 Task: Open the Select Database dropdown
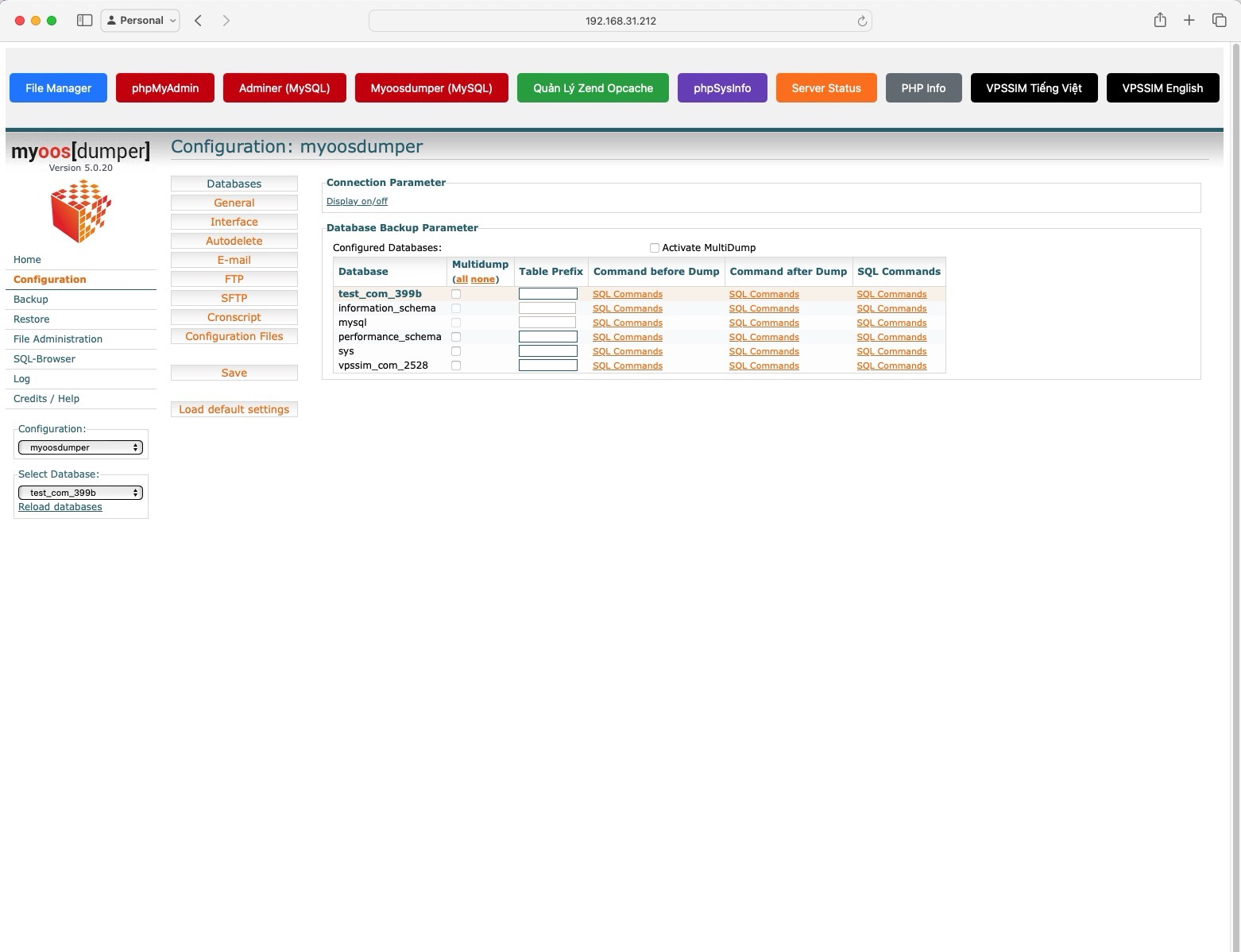80,493
